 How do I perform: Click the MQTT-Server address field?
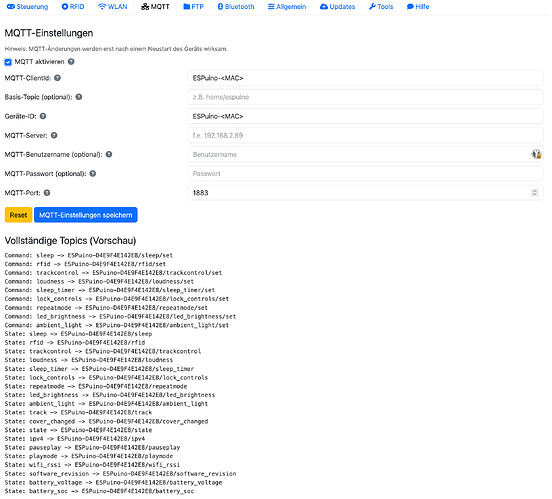point(365,135)
